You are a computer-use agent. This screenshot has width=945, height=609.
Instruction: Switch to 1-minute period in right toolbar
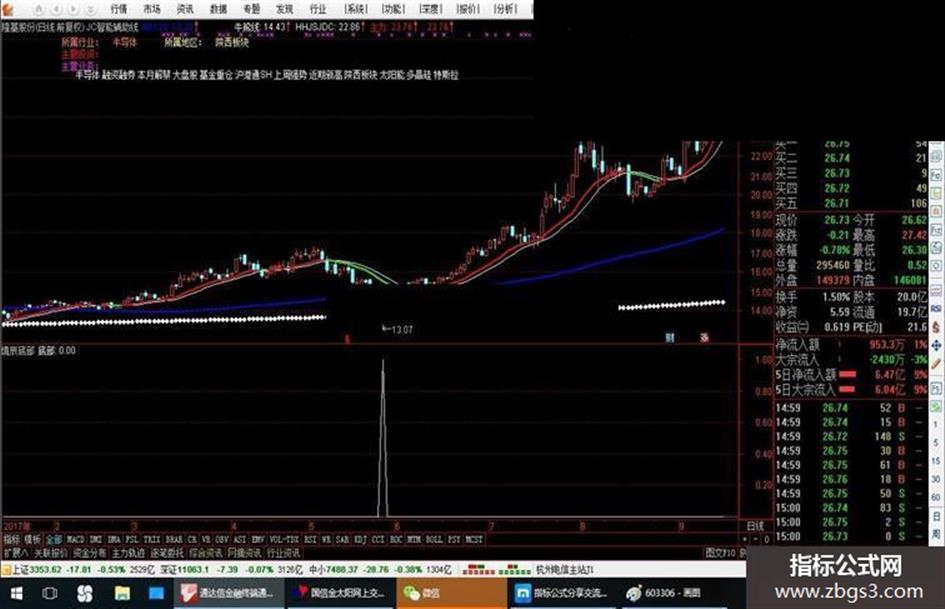click(937, 424)
